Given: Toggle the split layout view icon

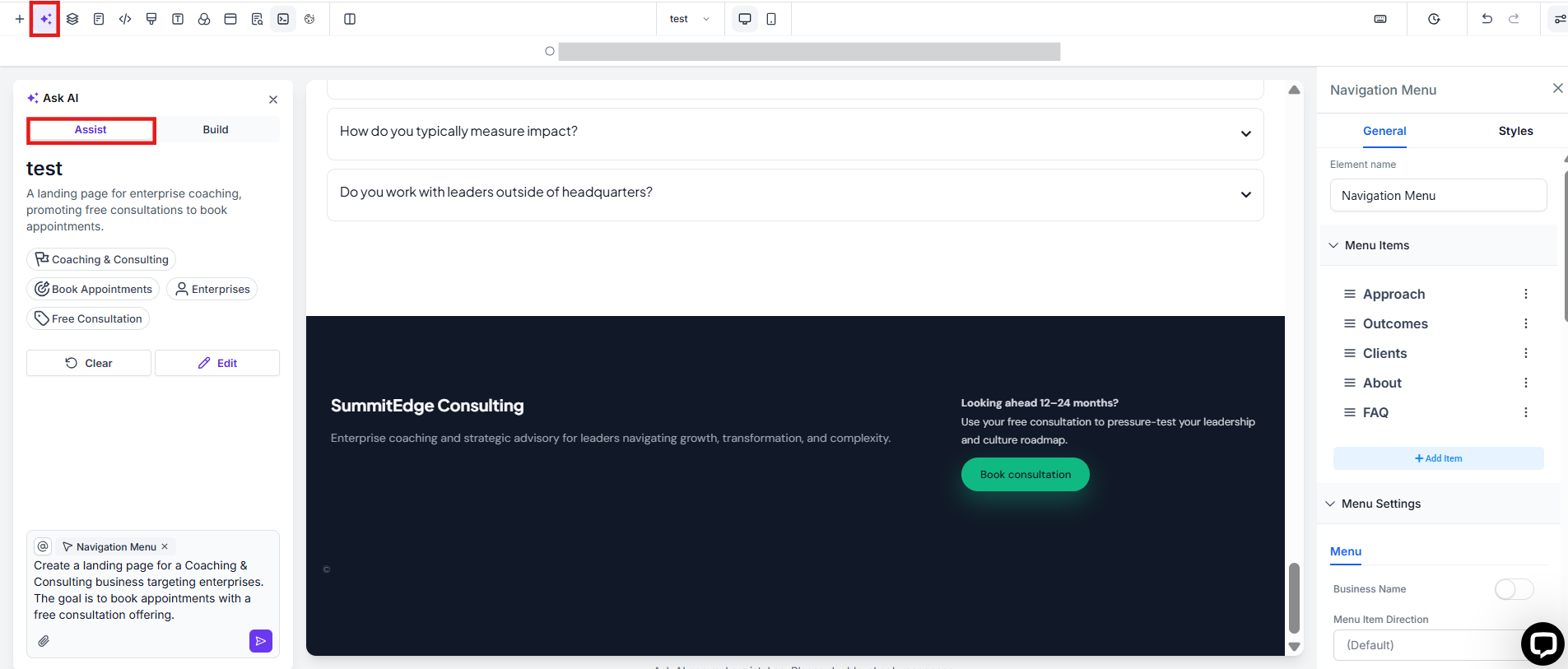Looking at the screenshot, I should [350, 19].
